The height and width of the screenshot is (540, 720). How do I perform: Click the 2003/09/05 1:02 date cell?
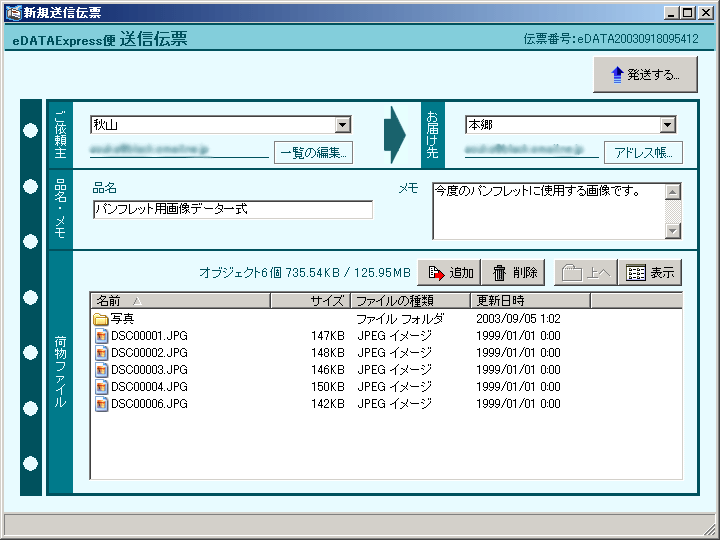pos(518,319)
